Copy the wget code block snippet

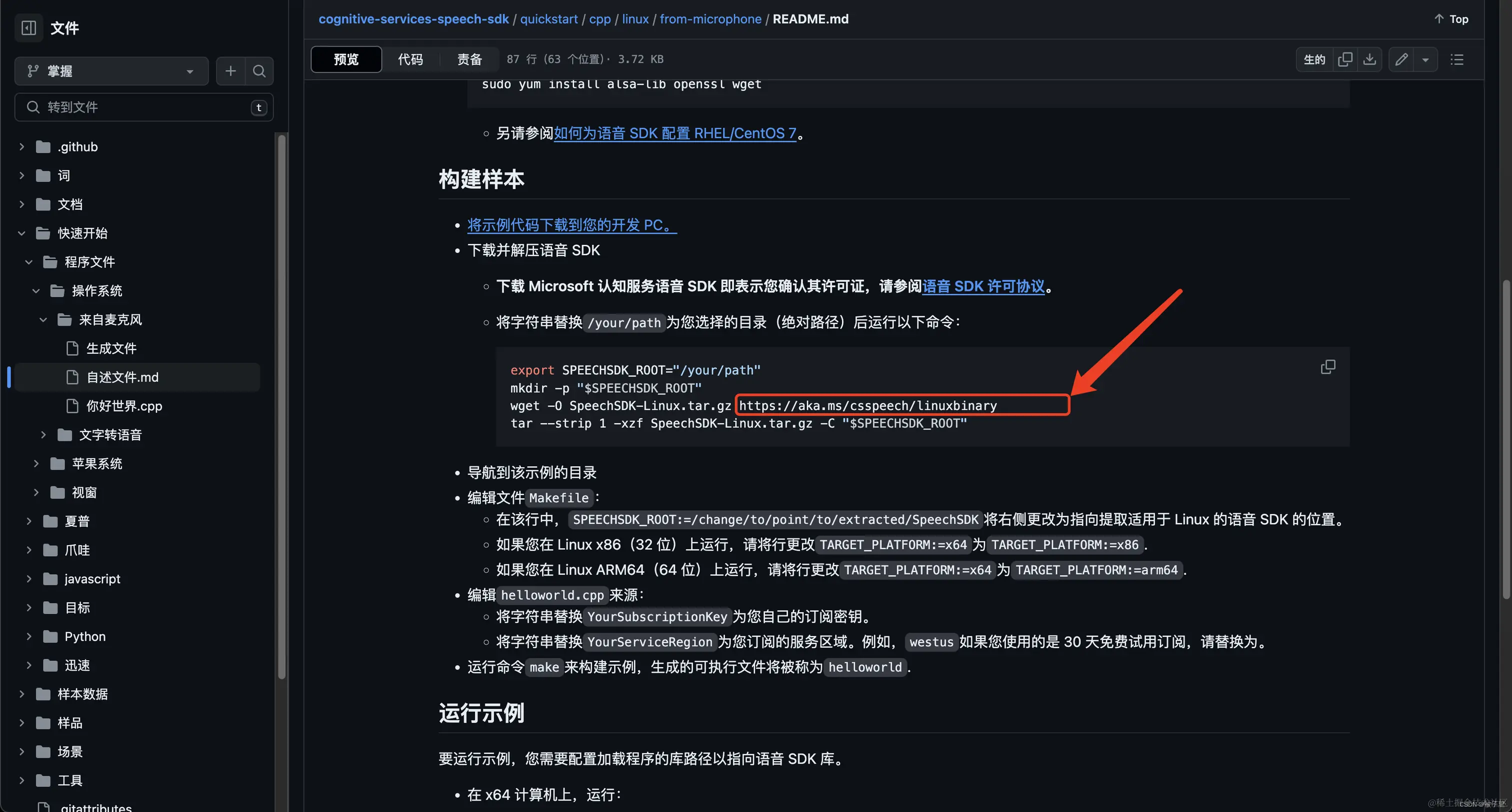click(1328, 366)
